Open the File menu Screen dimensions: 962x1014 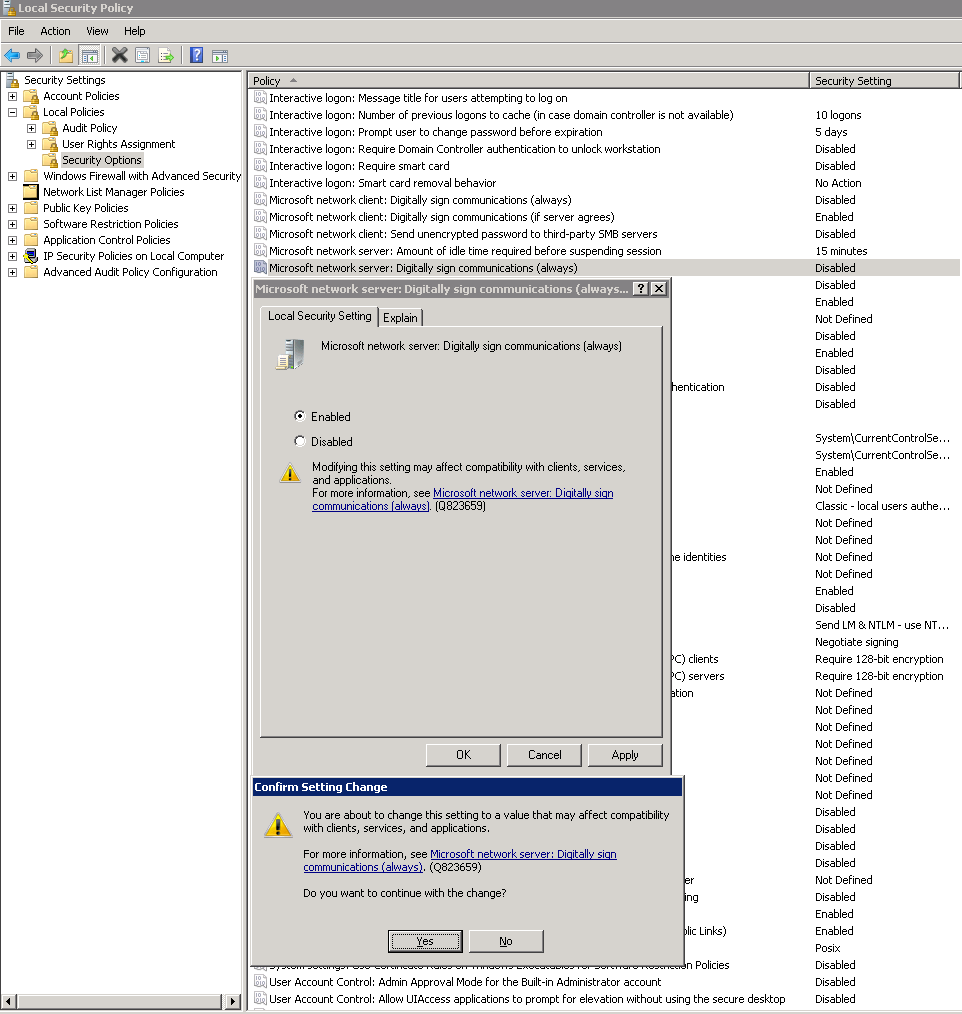tap(16, 31)
